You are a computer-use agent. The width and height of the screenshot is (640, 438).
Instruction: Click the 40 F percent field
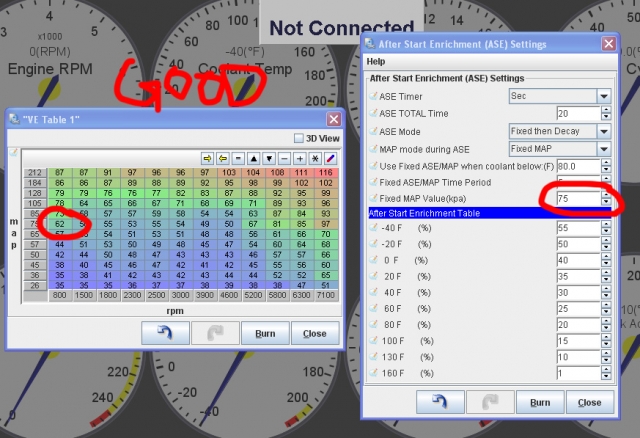[578, 292]
